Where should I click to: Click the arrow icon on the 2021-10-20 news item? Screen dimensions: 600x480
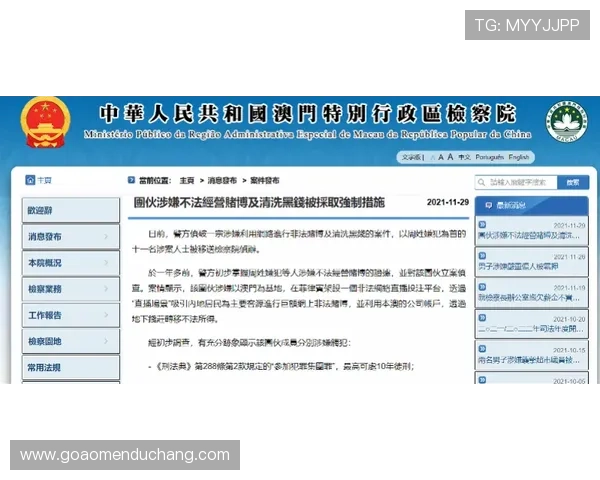[x=483, y=318]
